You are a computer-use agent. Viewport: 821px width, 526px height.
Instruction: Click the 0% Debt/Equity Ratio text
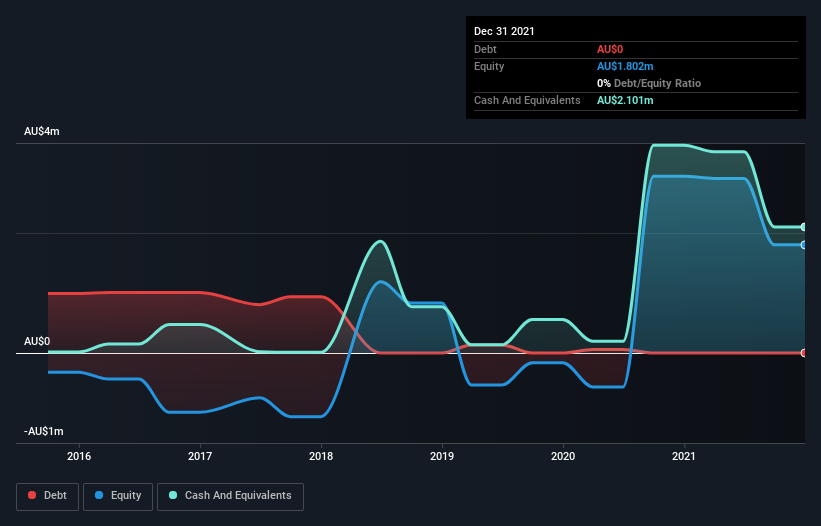click(x=649, y=83)
